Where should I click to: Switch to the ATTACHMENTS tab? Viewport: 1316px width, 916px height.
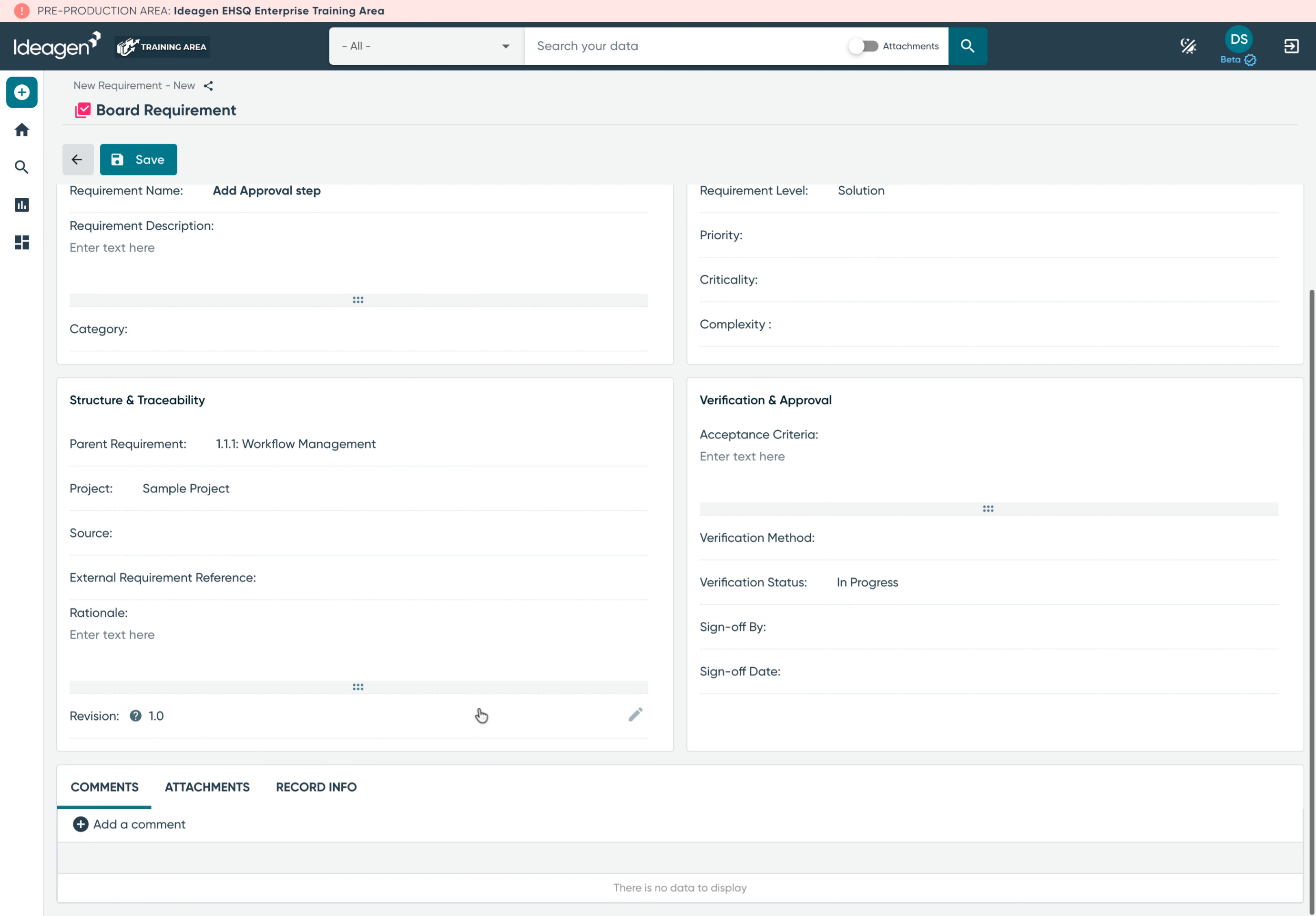(x=207, y=788)
